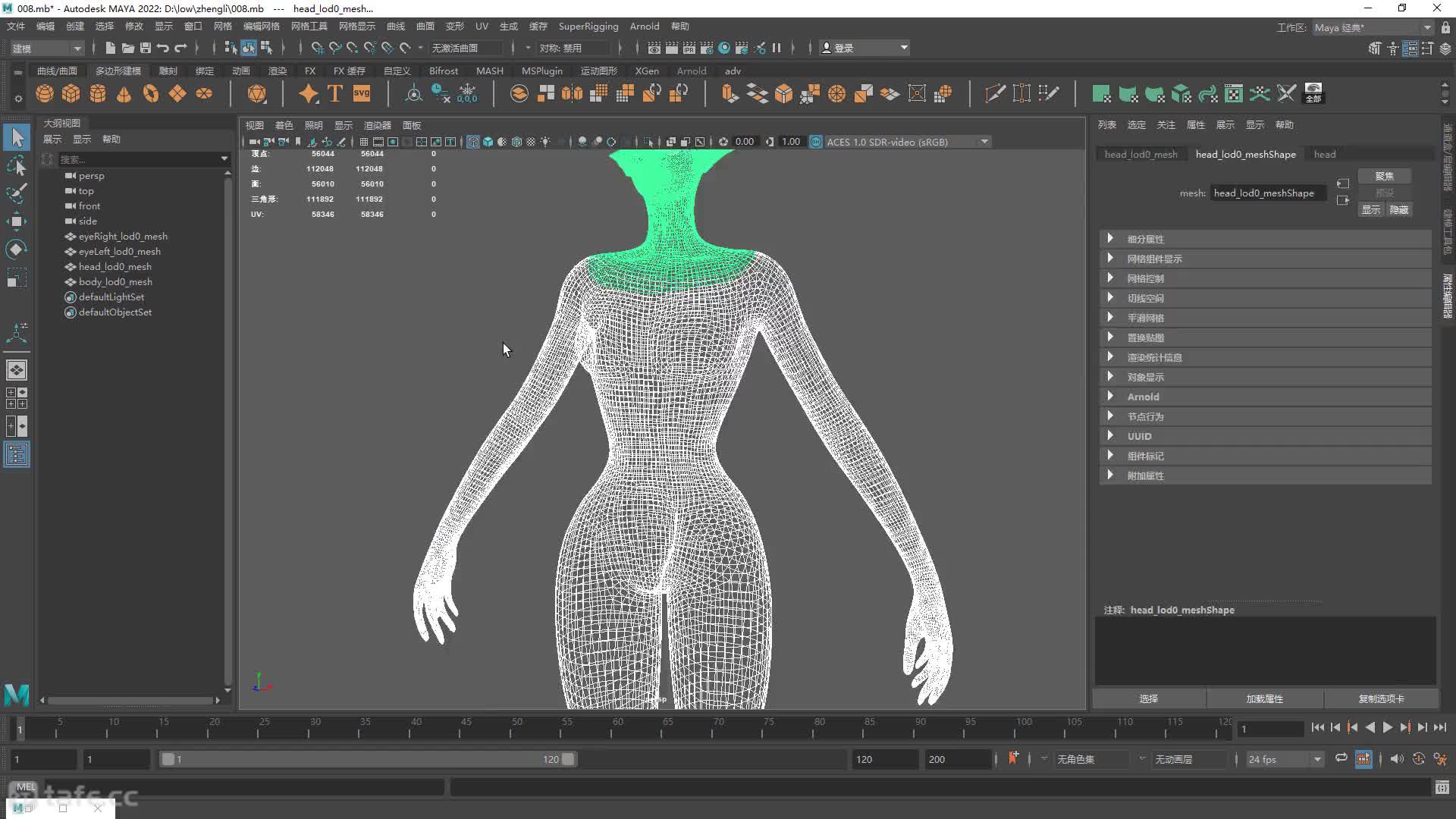Click the polygon cube shelf icon
The height and width of the screenshot is (819, 1456).
71,93
